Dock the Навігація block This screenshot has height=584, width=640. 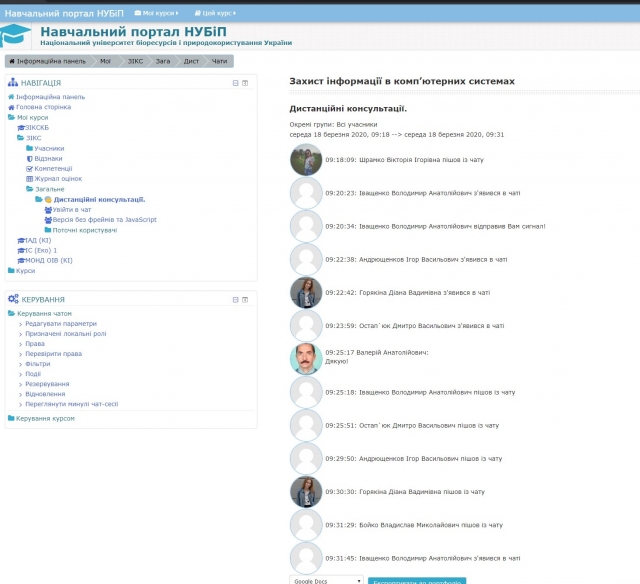coord(245,83)
